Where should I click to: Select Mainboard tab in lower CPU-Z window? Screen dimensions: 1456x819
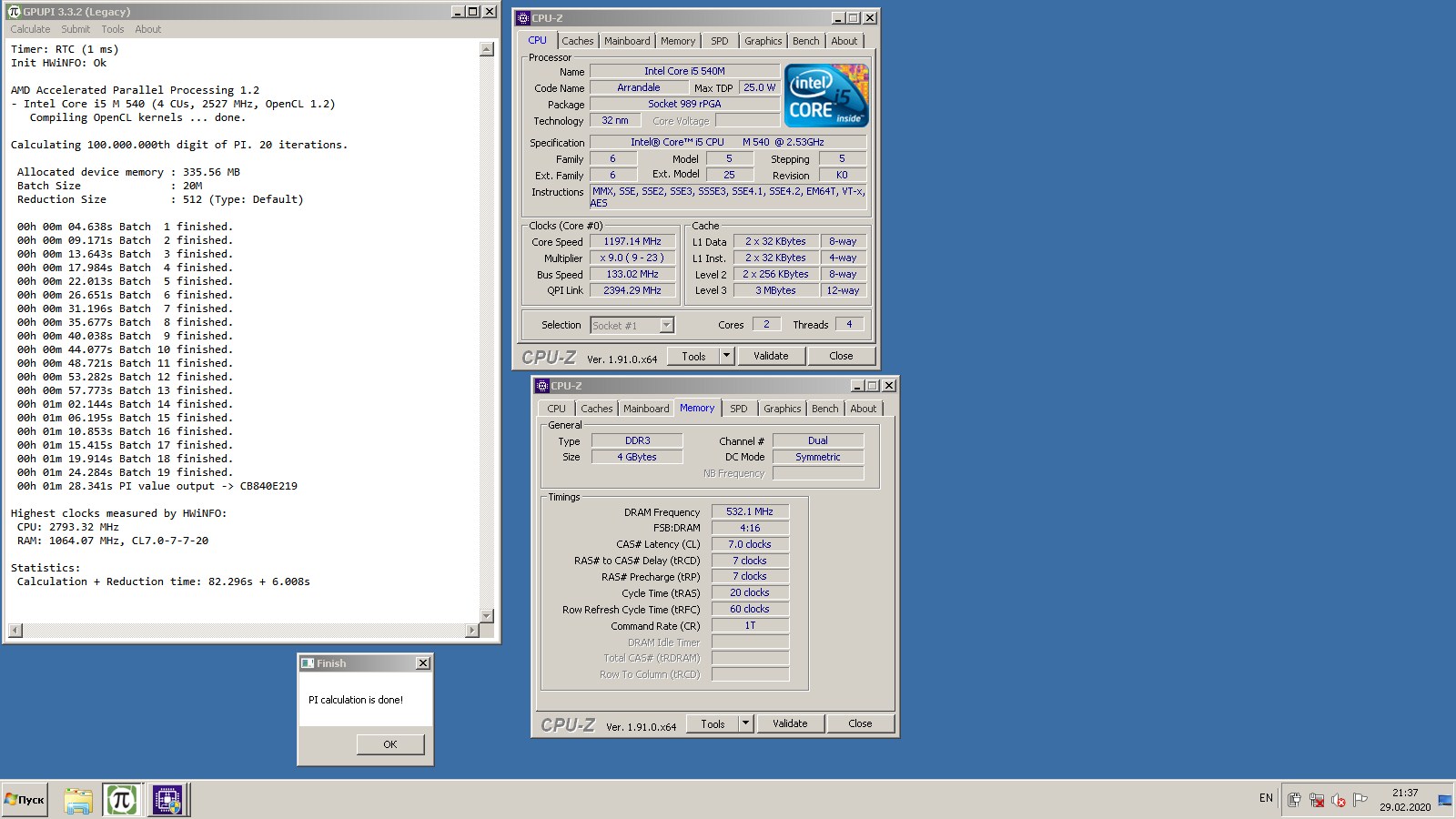tap(646, 409)
